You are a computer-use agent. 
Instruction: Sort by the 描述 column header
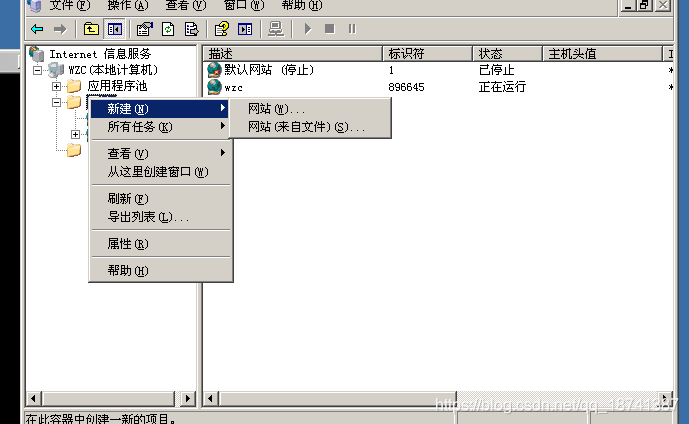[293, 54]
